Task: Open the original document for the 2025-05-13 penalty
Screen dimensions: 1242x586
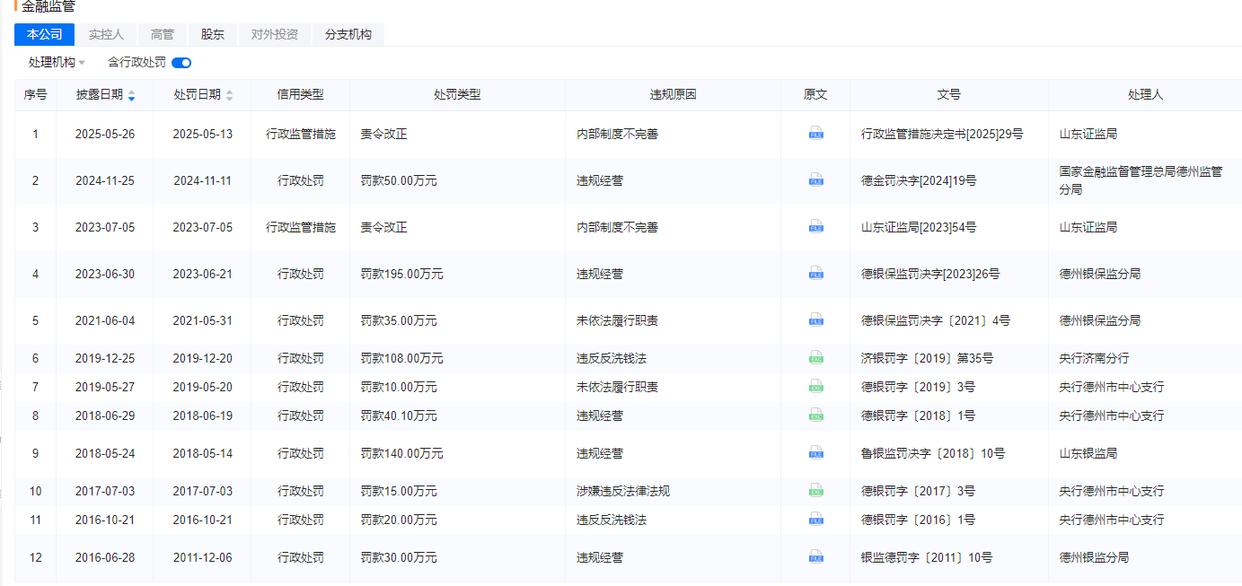Action: point(815,133)
